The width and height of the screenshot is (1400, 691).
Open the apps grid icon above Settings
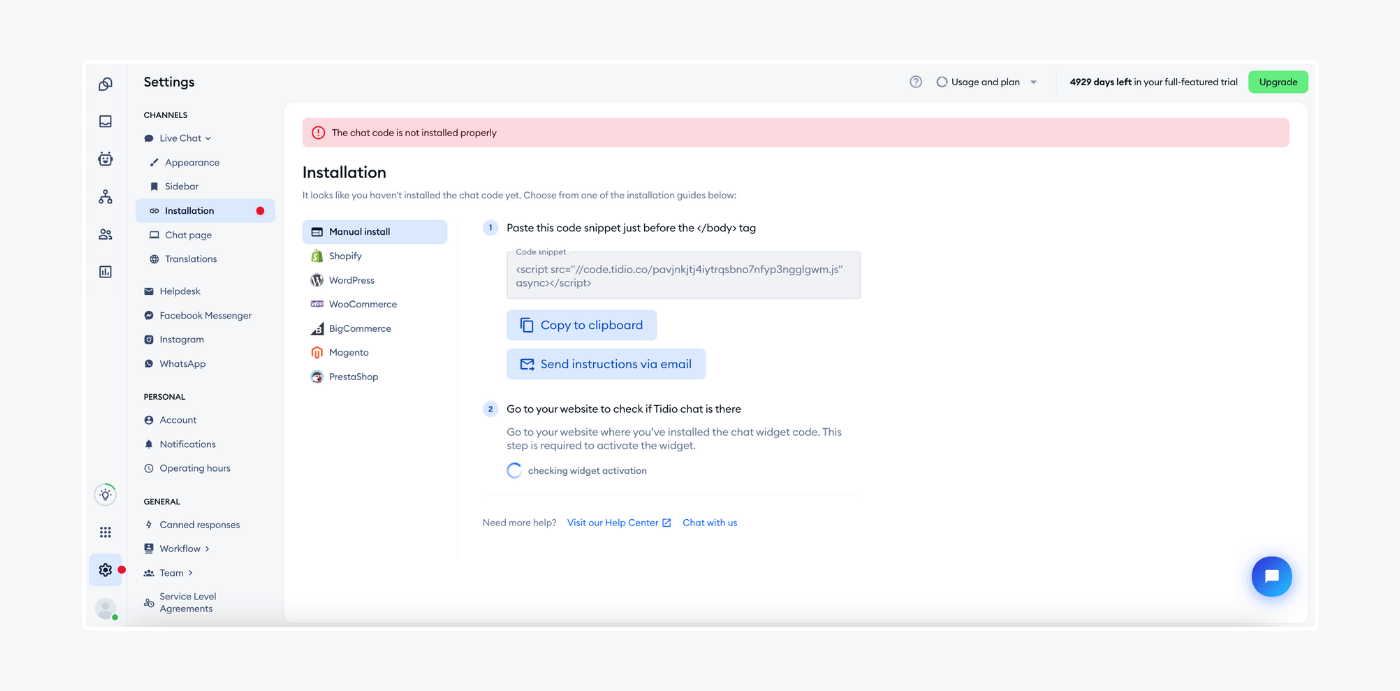(105, 531)
